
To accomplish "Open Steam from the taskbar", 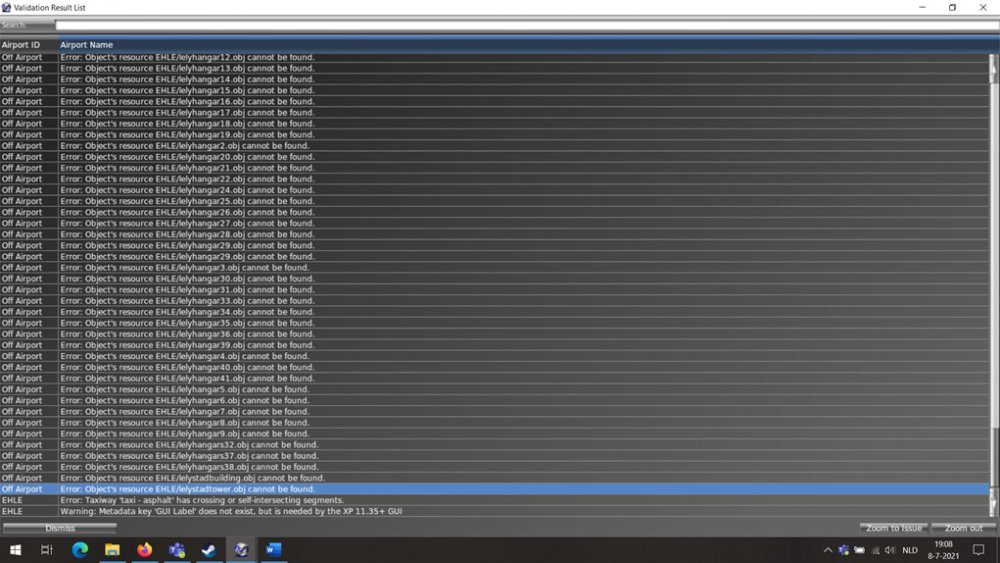I will coord(208,550).
